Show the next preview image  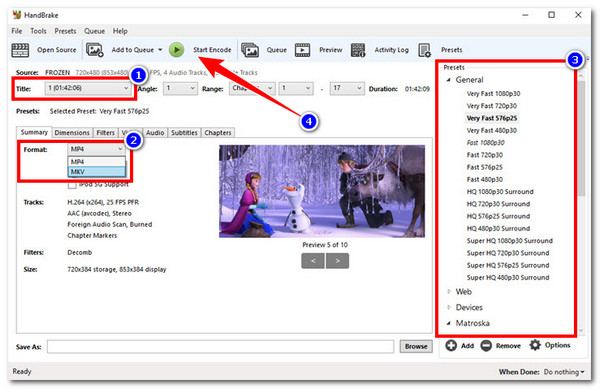point(338,261)
